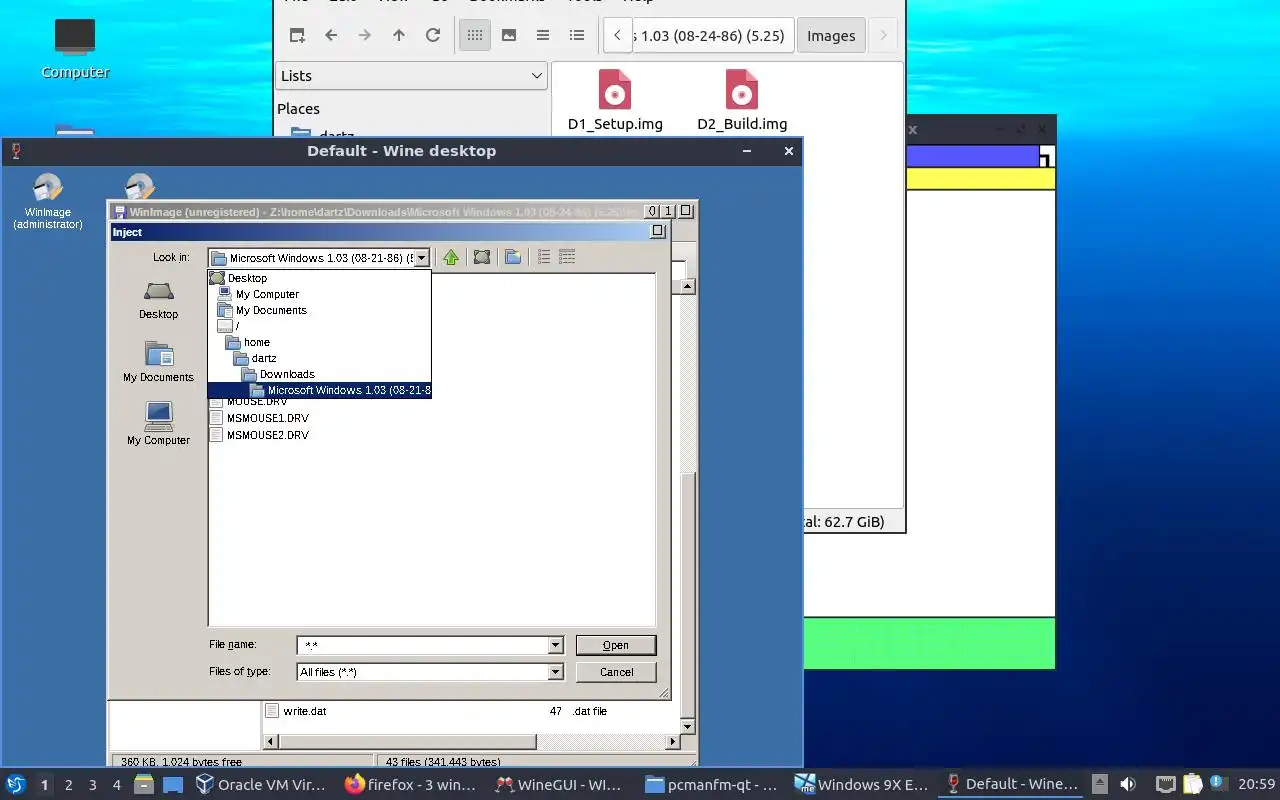This screenshot has height=800, width=1280.
Task: Click WinImage horizontal scrollbar right arrow
Action: pyautogui.click(x=673, y=742)
